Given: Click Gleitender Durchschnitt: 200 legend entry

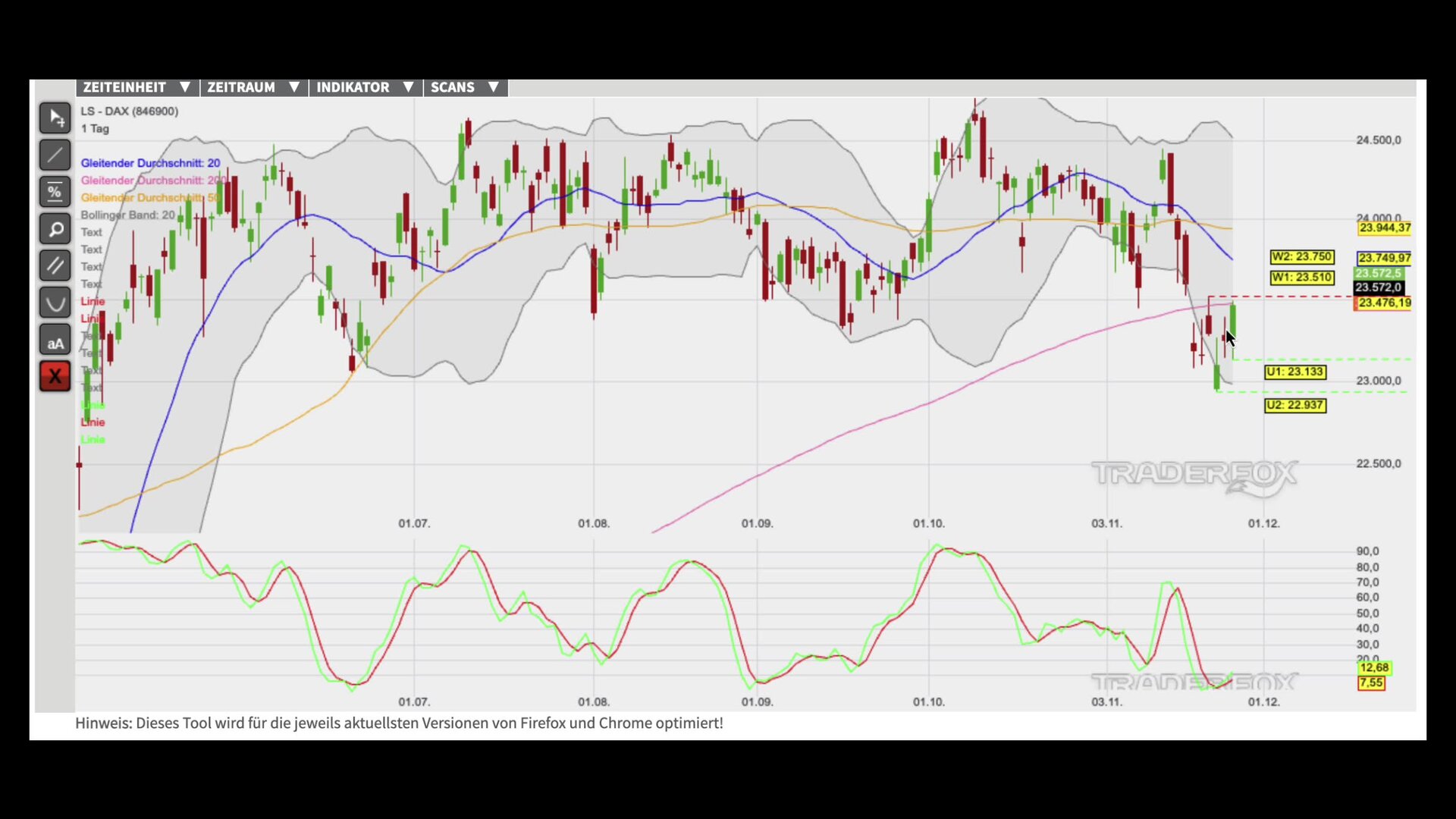Looking at the screenshot, I should [152, 180].
